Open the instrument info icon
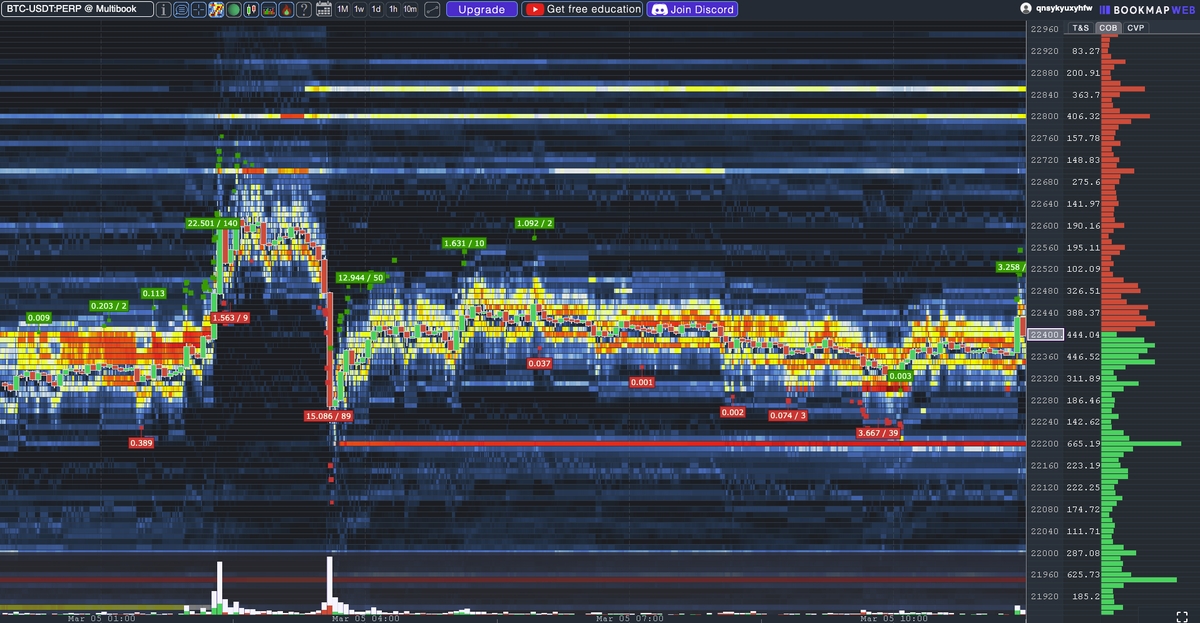 tap(163, 9)
